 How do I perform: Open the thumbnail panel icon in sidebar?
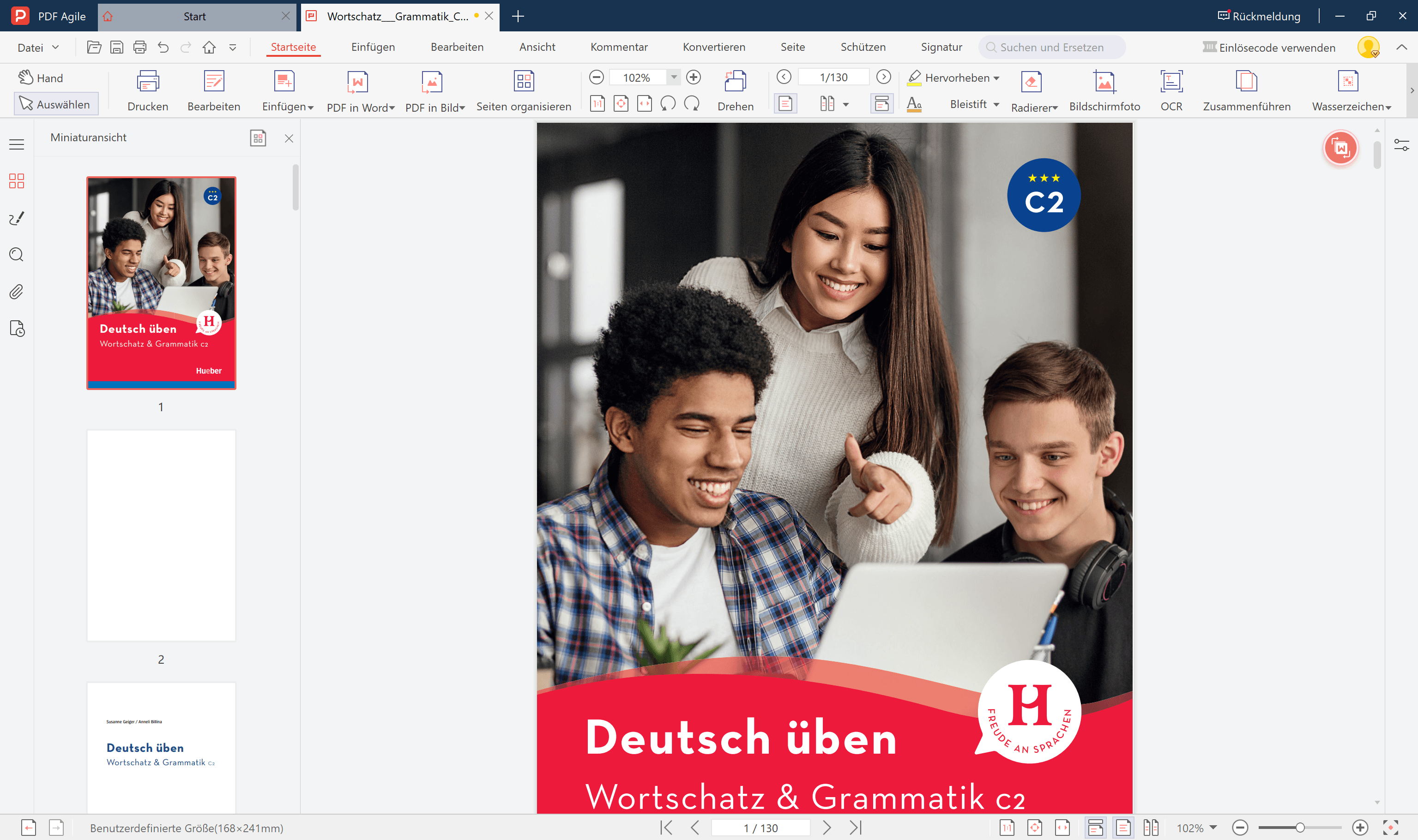coord(17,180)
